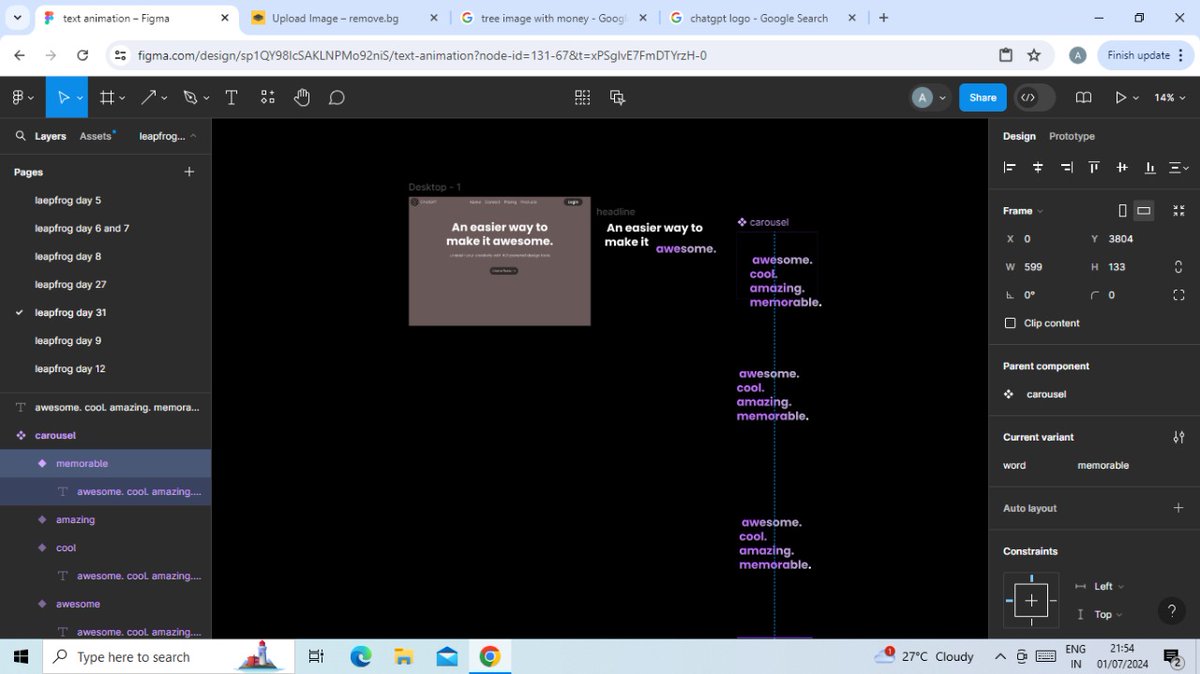Click the create component set icon
This screenshot has height=674, width=1200.
[582, 97]
